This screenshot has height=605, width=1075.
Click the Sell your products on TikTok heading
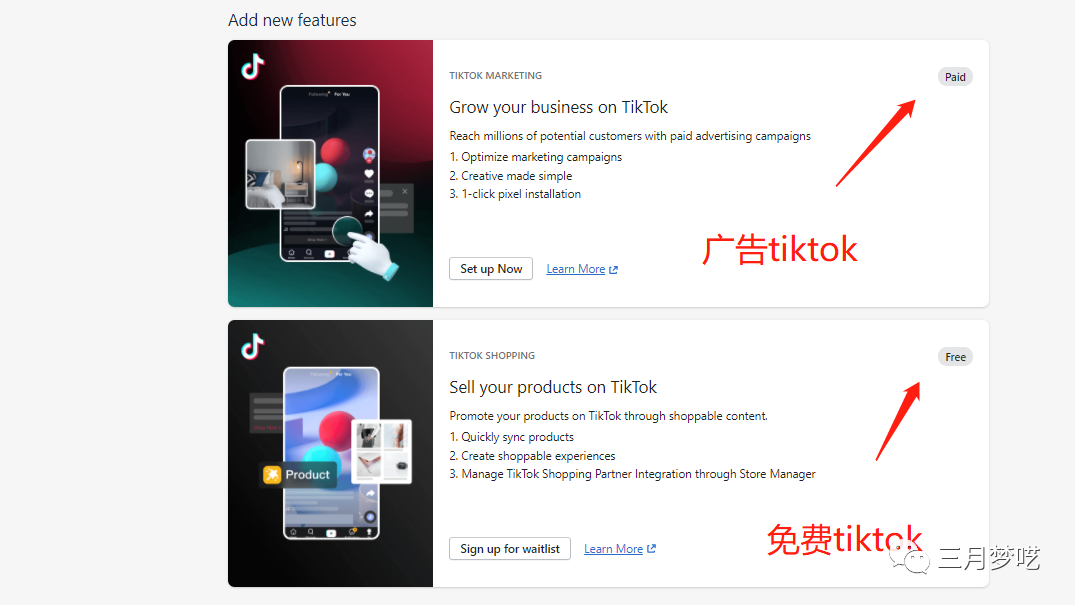point(553,387)
